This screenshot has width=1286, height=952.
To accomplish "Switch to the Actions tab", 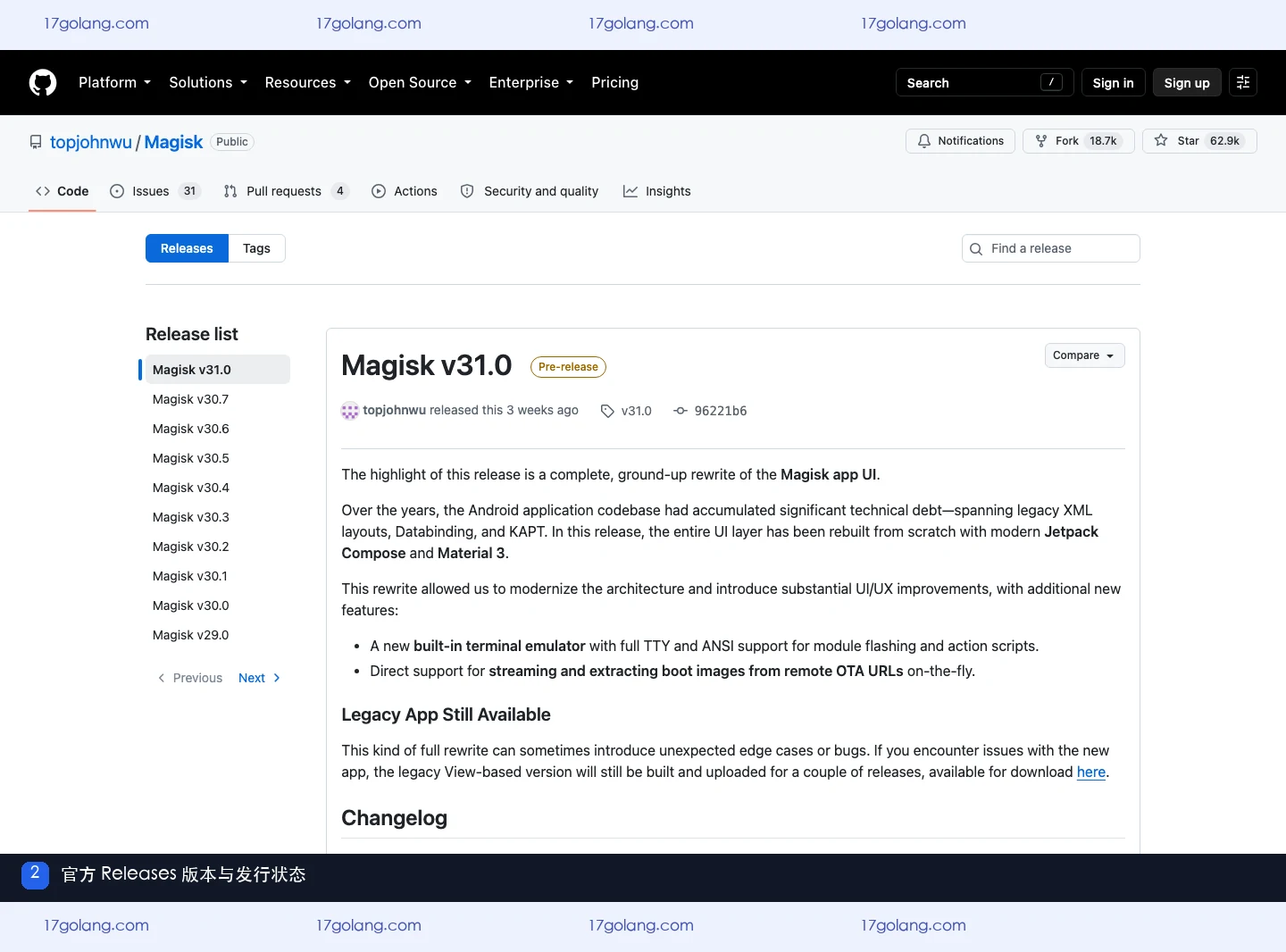I will click(404, 191).
